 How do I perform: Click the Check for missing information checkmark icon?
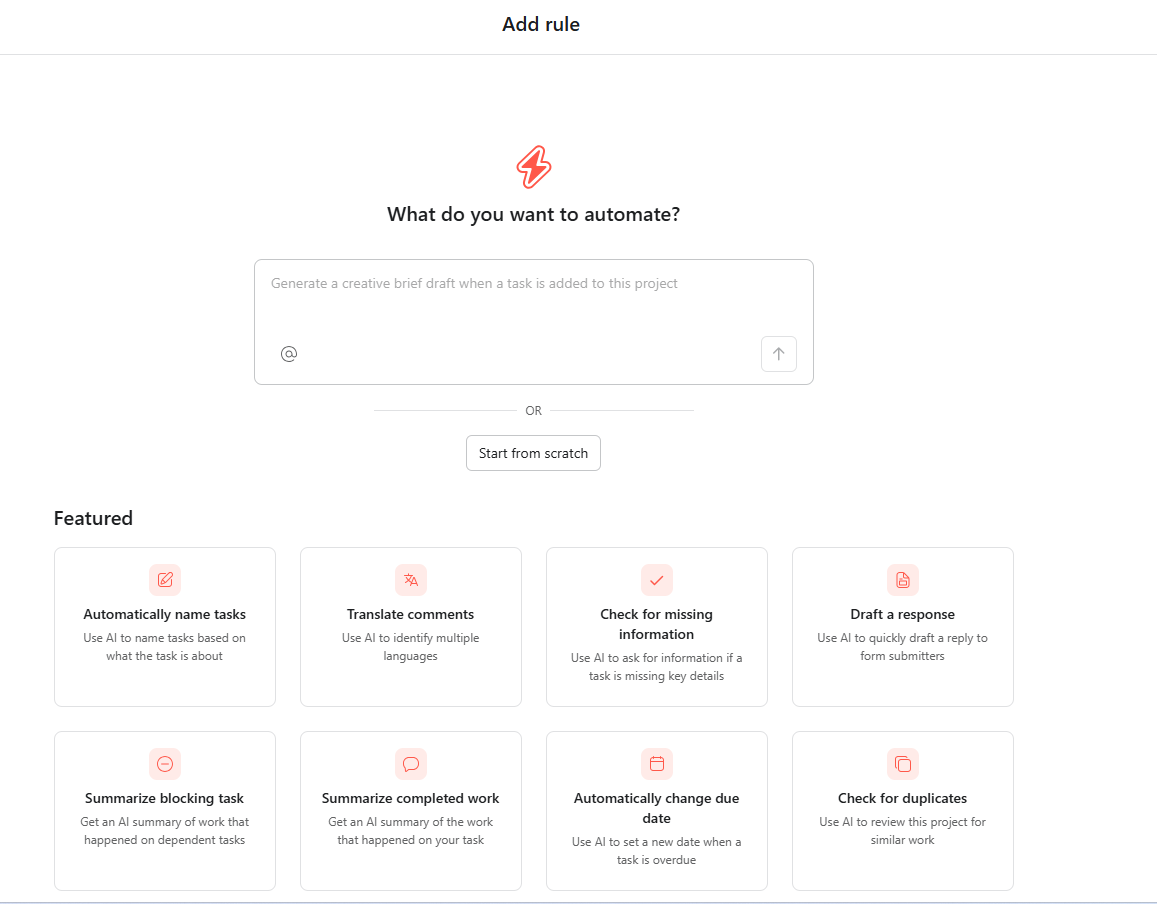click(656, 580)
